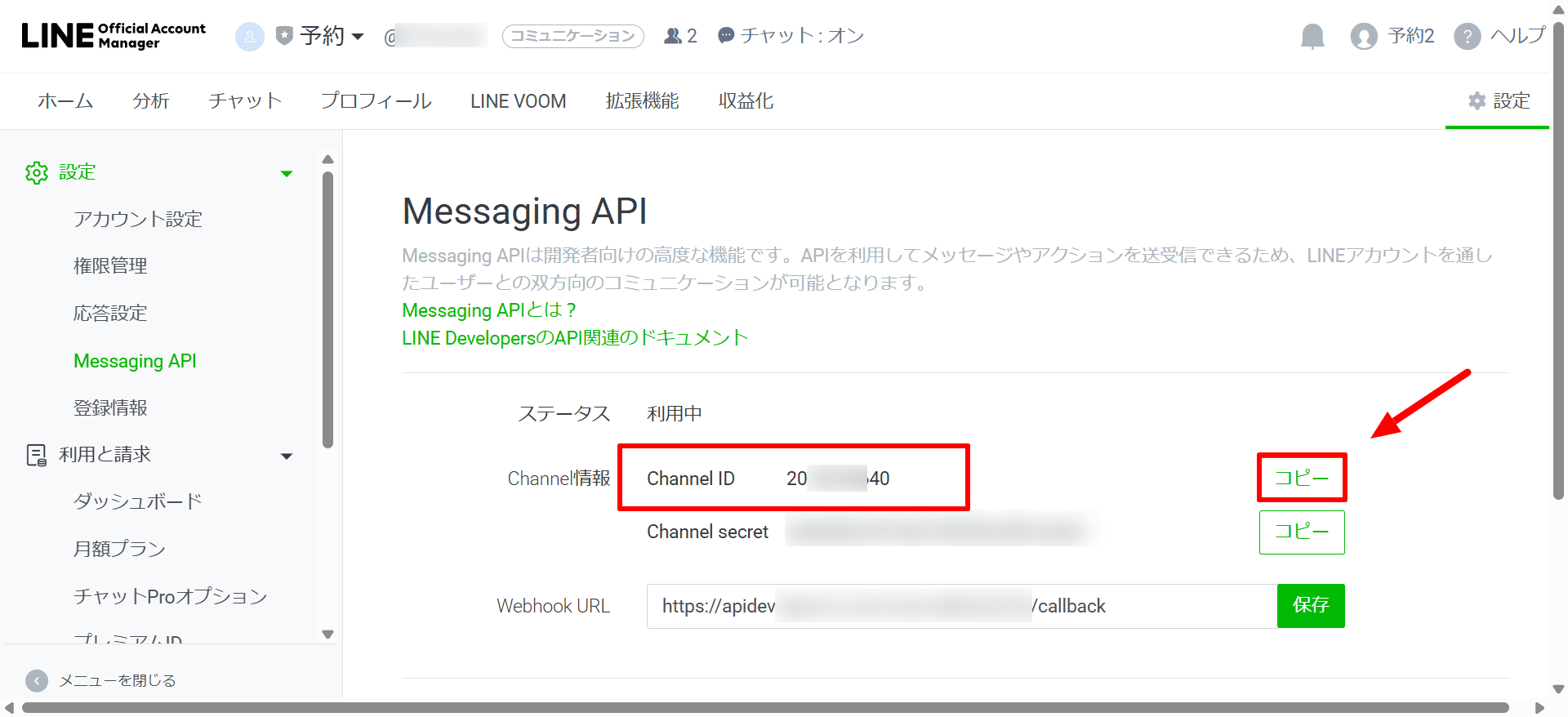Viewport: 1568px width, 717px height.
Task: Select the プロフィール tab
Action: pos(376,101)
